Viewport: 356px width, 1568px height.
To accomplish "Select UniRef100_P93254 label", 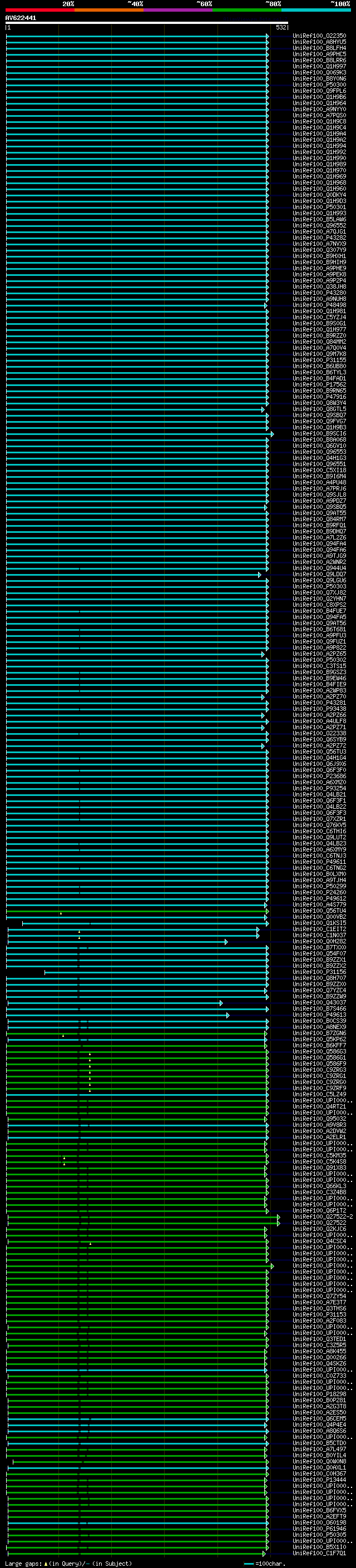I will click(319, 788).
